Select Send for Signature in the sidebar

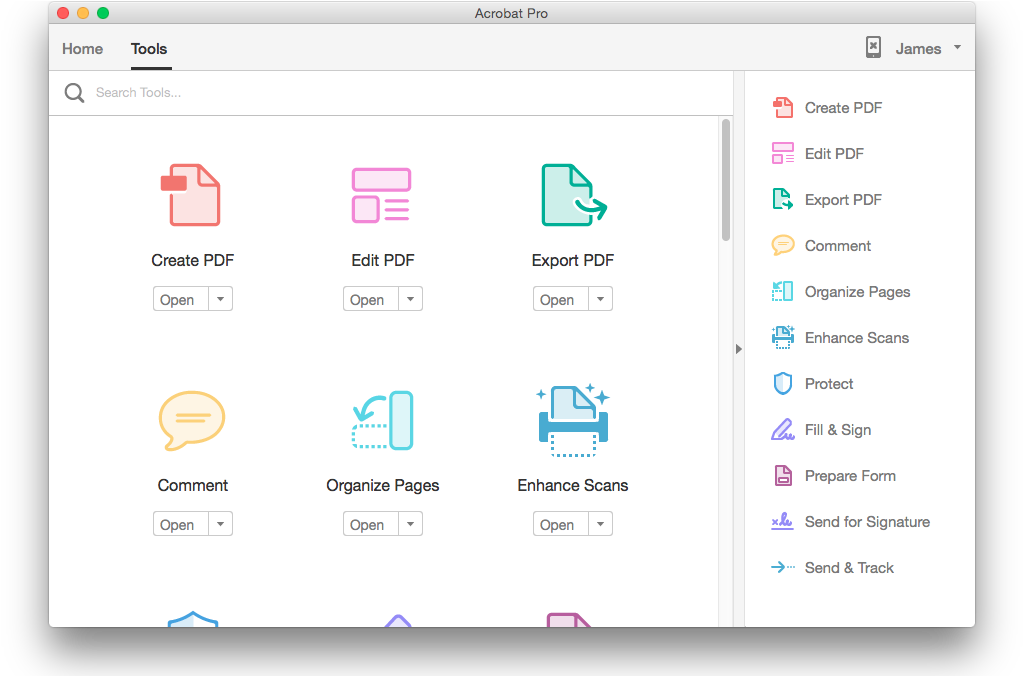[864, 521]
